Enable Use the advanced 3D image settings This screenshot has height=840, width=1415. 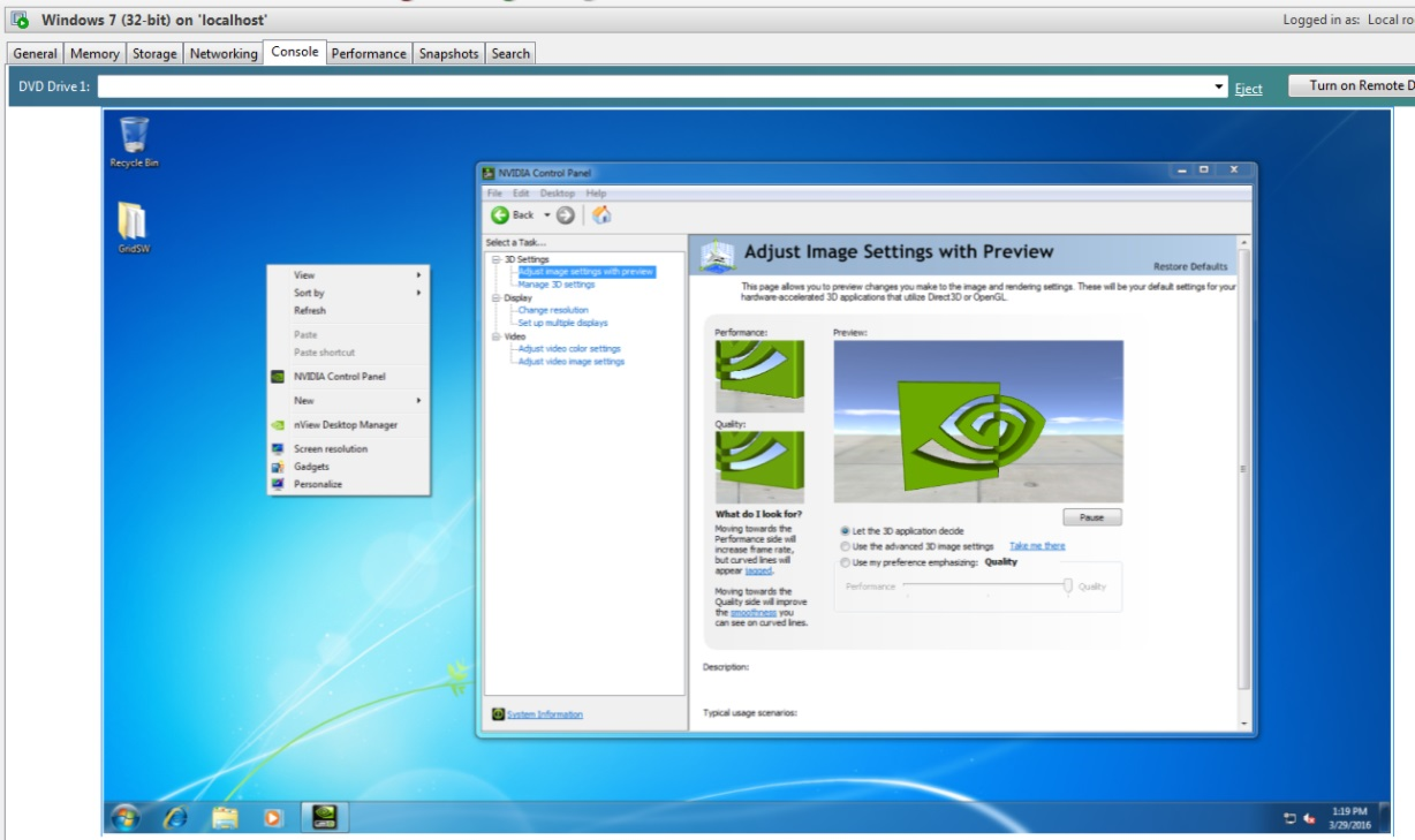[x=845, y=546]
